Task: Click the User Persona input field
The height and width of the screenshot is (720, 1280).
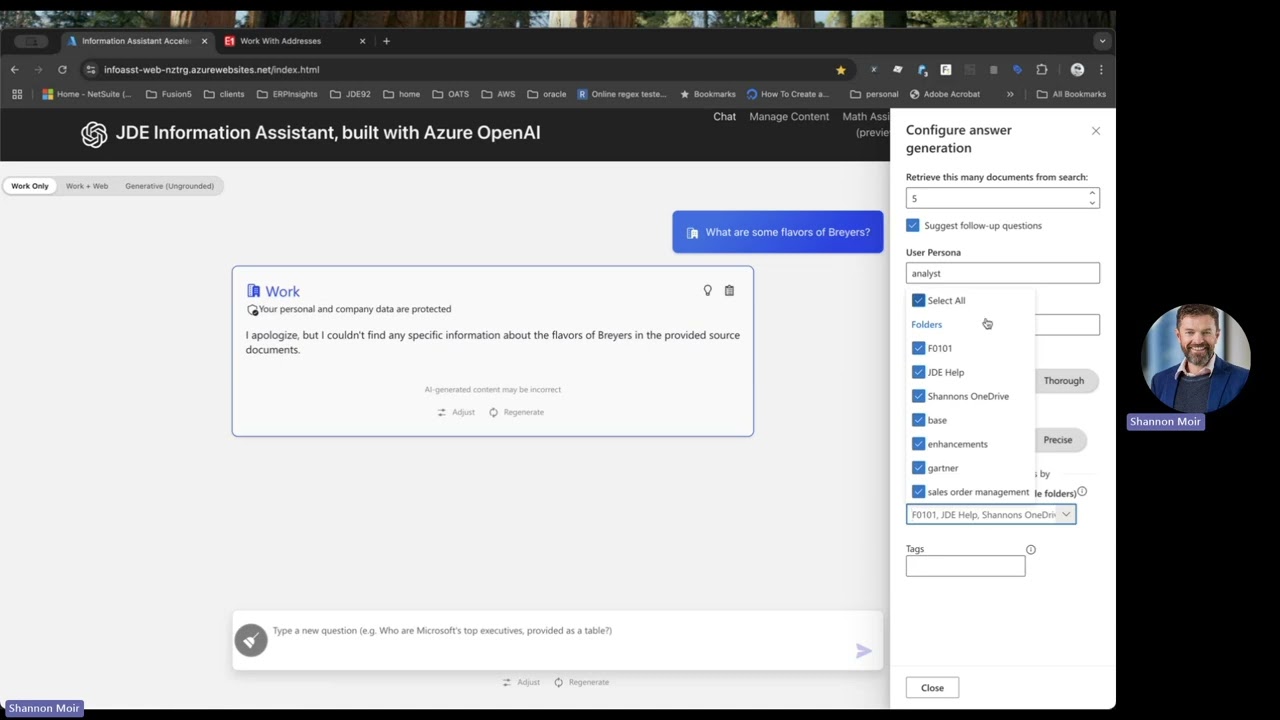Action: 1003,273
